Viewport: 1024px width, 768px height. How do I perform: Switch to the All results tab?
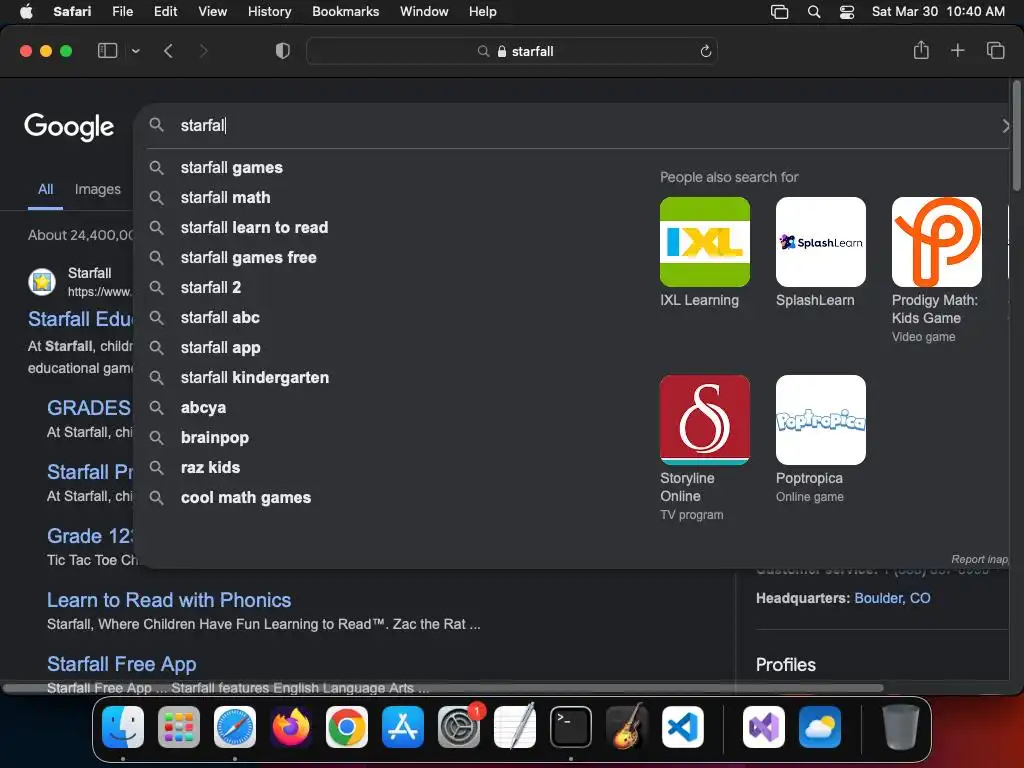click(45, 189)
